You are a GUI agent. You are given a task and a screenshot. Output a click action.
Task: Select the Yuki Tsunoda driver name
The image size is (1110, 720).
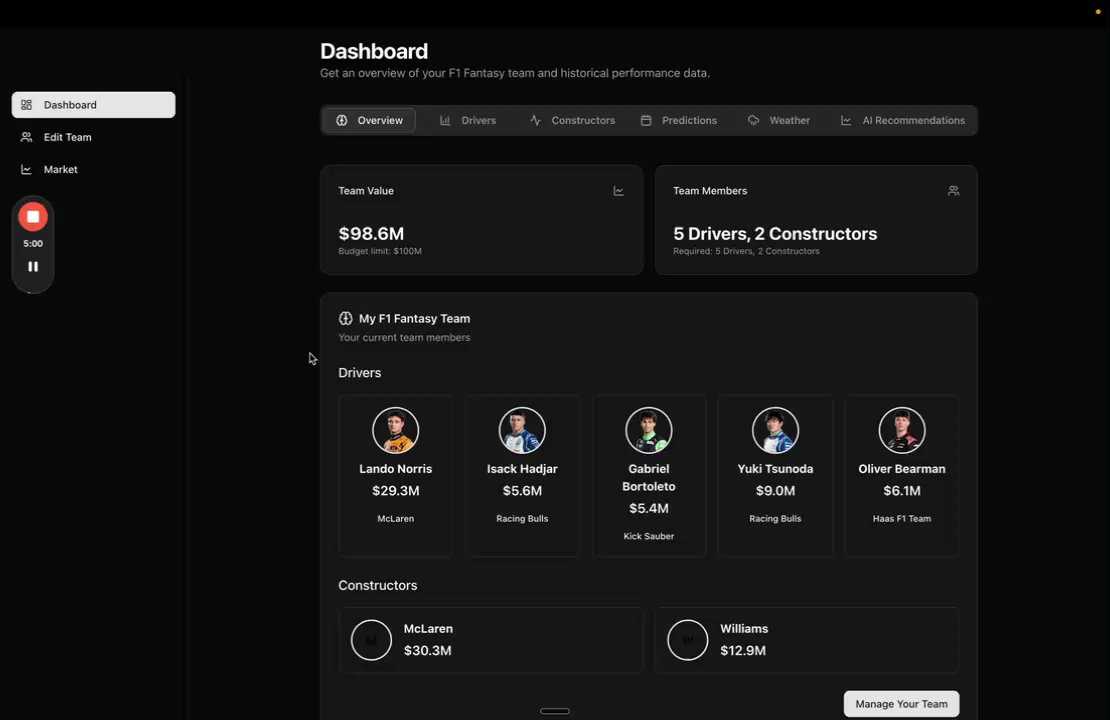[x=775, y=469]
